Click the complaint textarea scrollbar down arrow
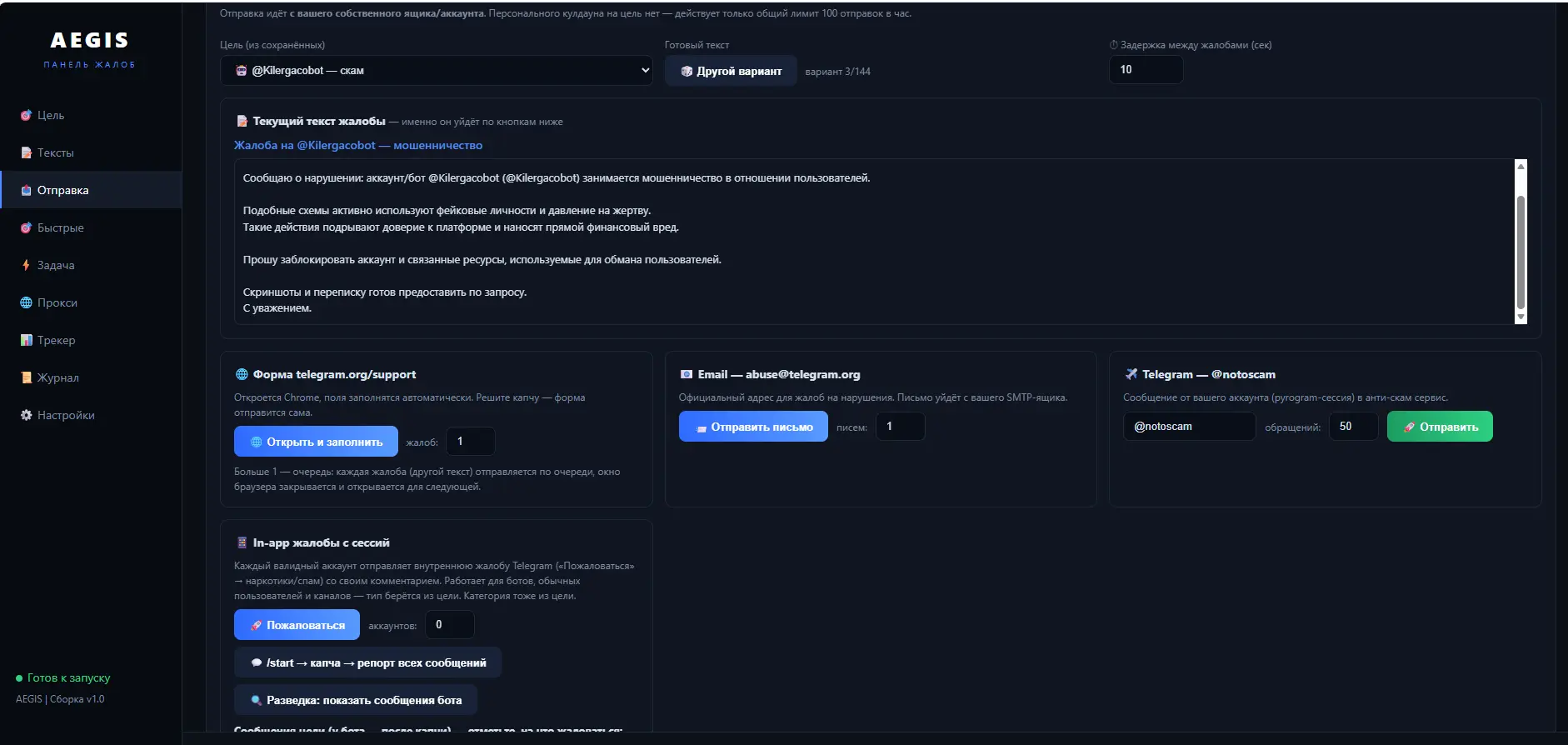This screenshot has height=745, width=1568. (1521, 317)
